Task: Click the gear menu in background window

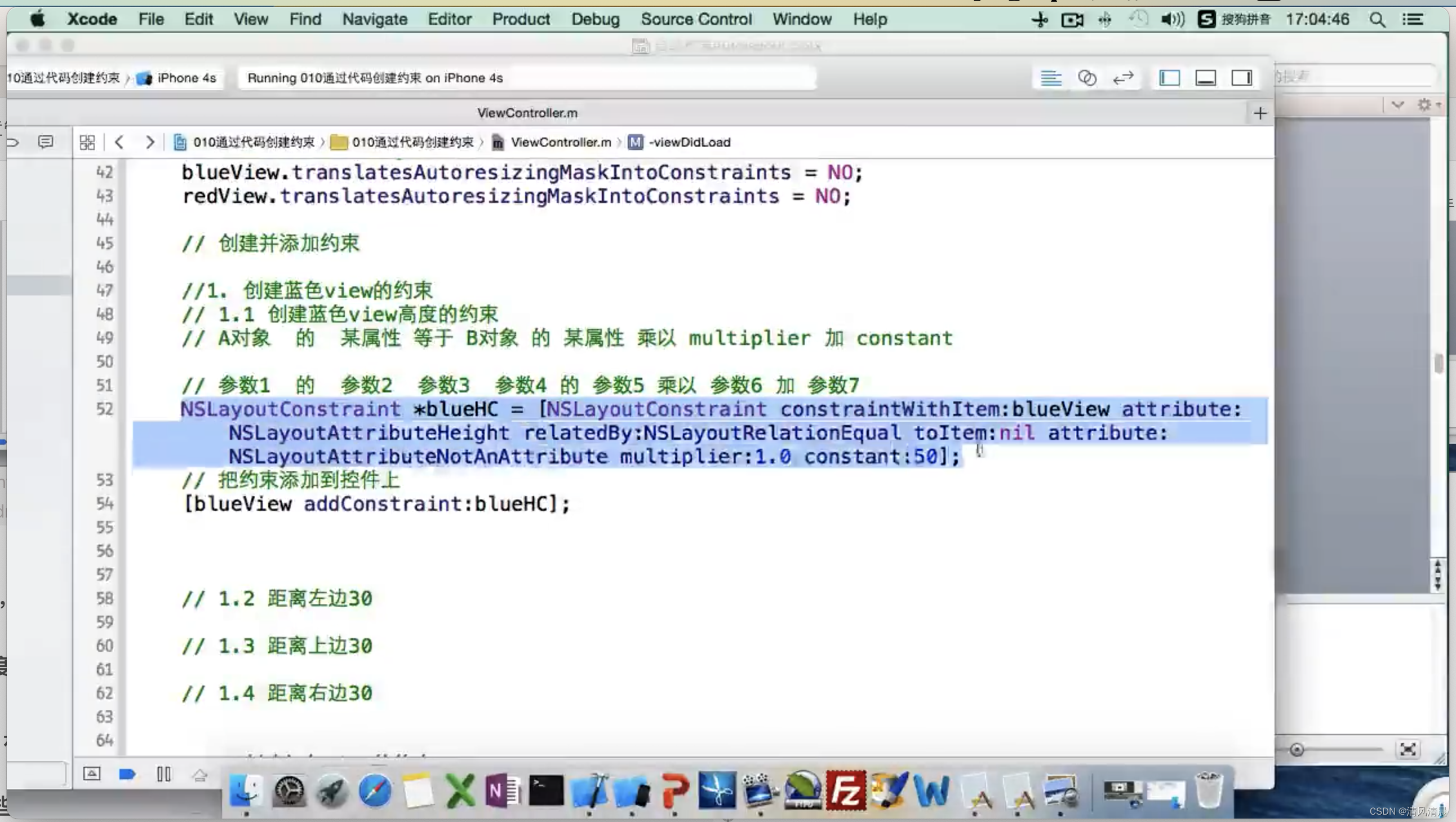Action: pyautogui.click(x=1428, y=105)
